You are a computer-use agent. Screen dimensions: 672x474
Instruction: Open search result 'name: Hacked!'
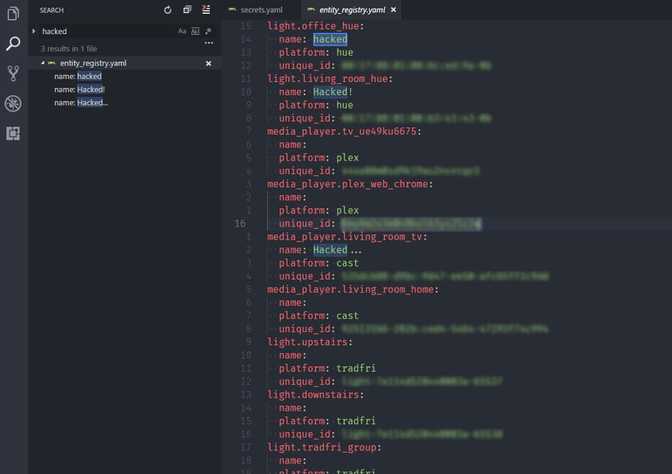pos(79,90)
